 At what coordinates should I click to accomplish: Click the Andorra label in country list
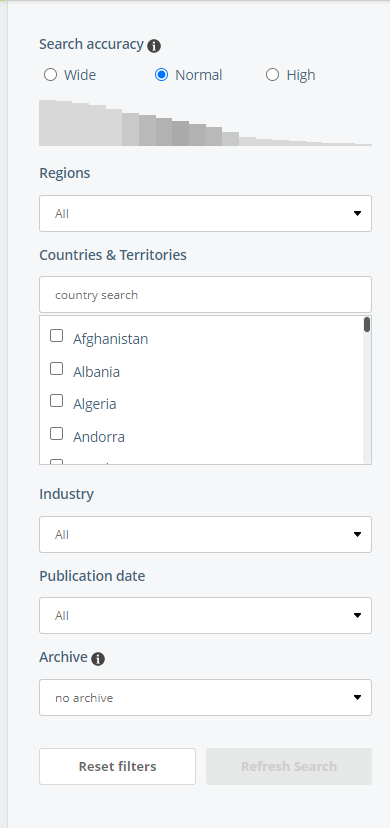point(99,437)
